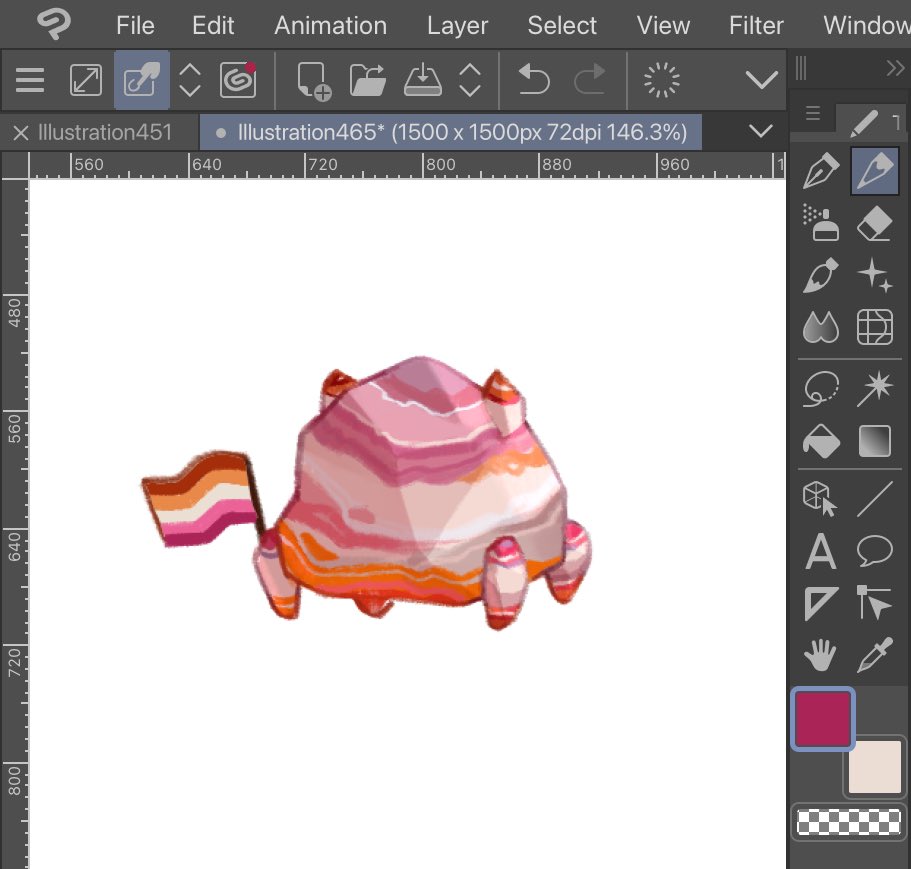Open the tool palette hamburger menu
The height and width of the screenshot is (869, 911).
tap(813, 113)
